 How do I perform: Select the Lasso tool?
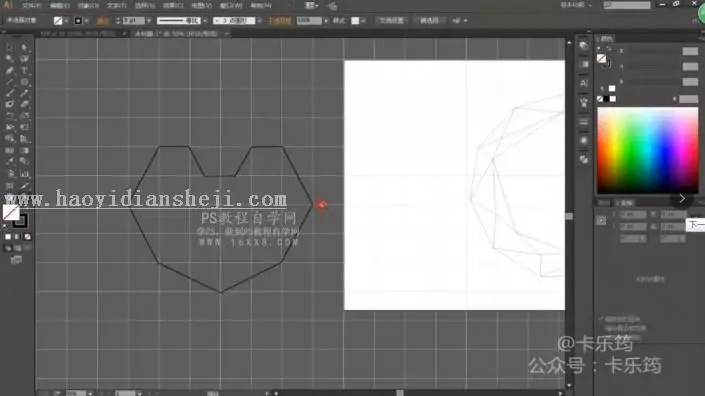[x=24, y=58]
